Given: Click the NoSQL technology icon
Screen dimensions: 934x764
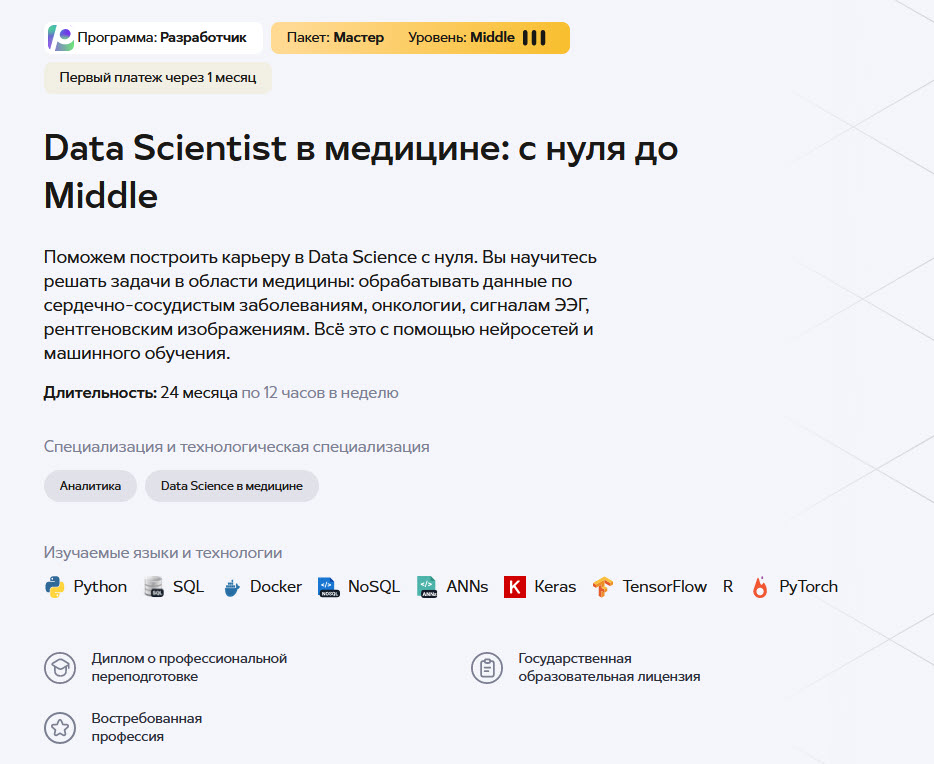Looking at the screenshot, I should coord(328,587).
